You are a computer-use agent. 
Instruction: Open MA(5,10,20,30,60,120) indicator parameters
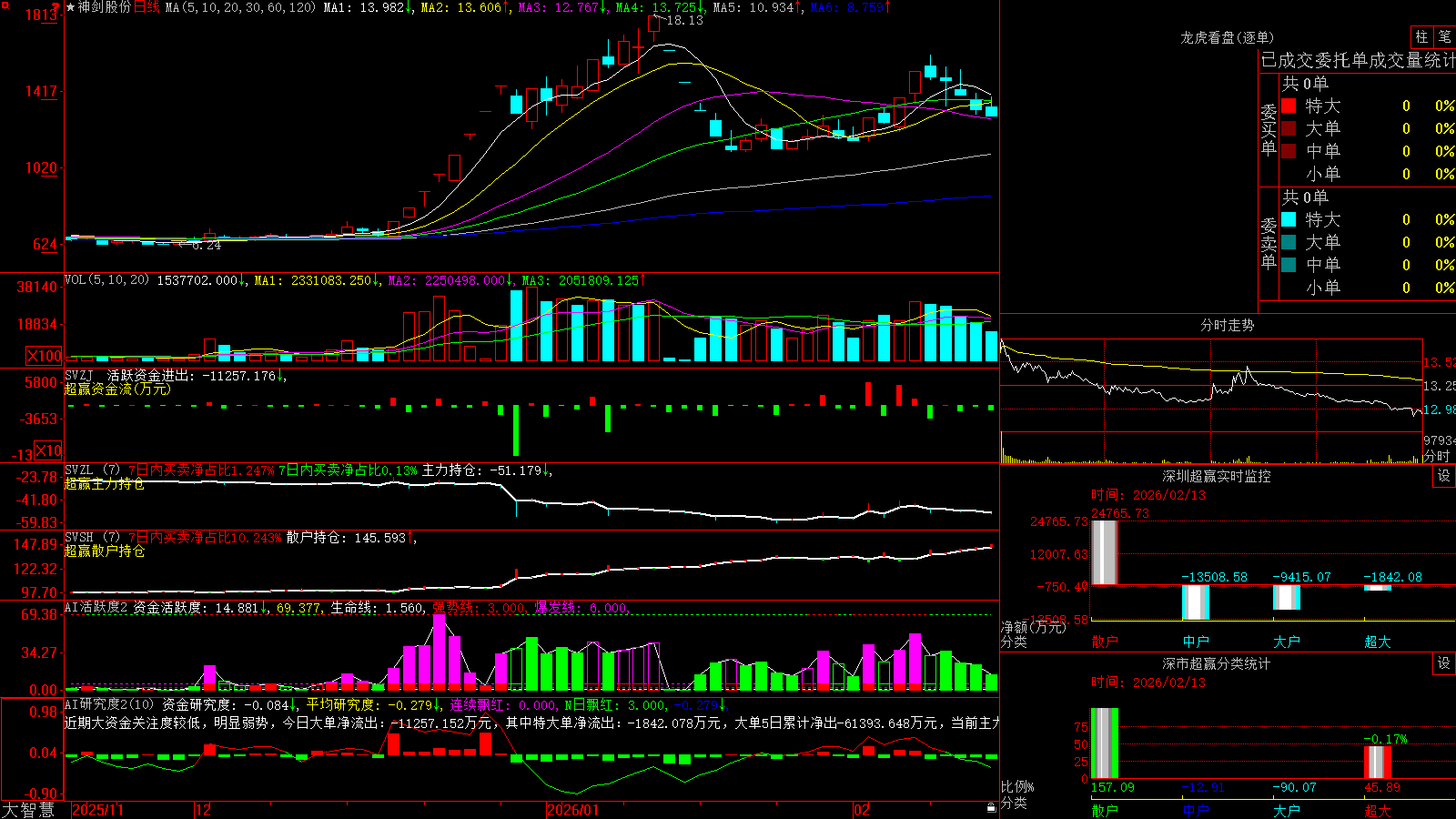pos(241,7)
